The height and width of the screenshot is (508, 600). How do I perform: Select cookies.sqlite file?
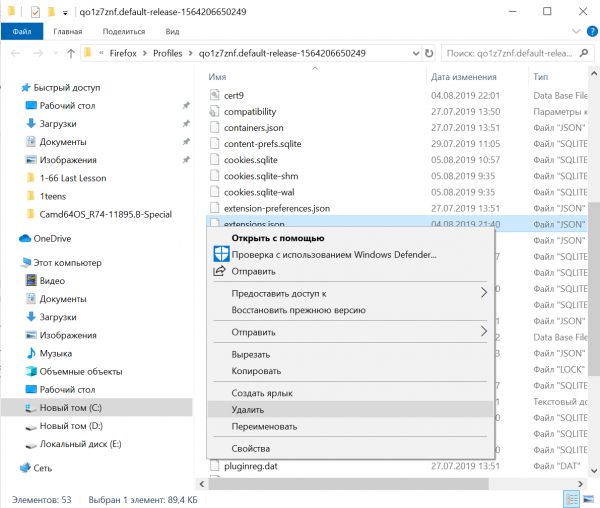click(251, 160)
